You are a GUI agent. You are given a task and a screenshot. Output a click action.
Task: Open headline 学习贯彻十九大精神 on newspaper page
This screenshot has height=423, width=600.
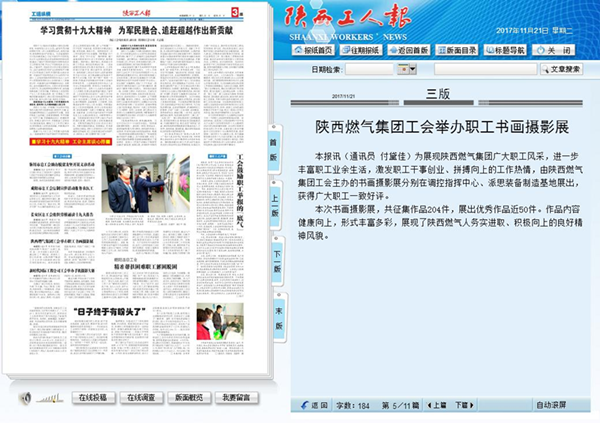[x=137, y=30]
